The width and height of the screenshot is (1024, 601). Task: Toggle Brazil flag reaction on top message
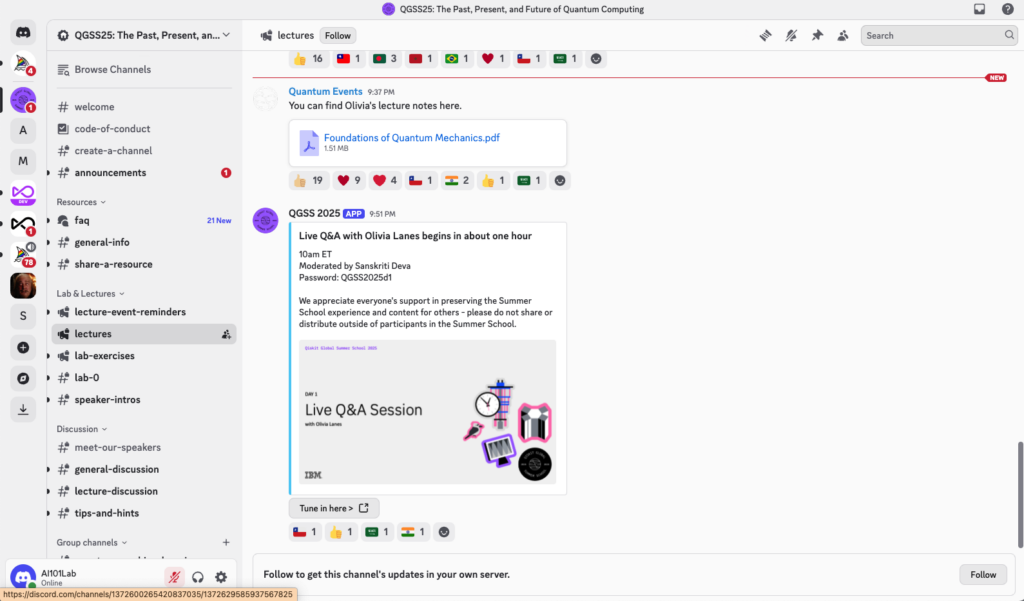456,58
